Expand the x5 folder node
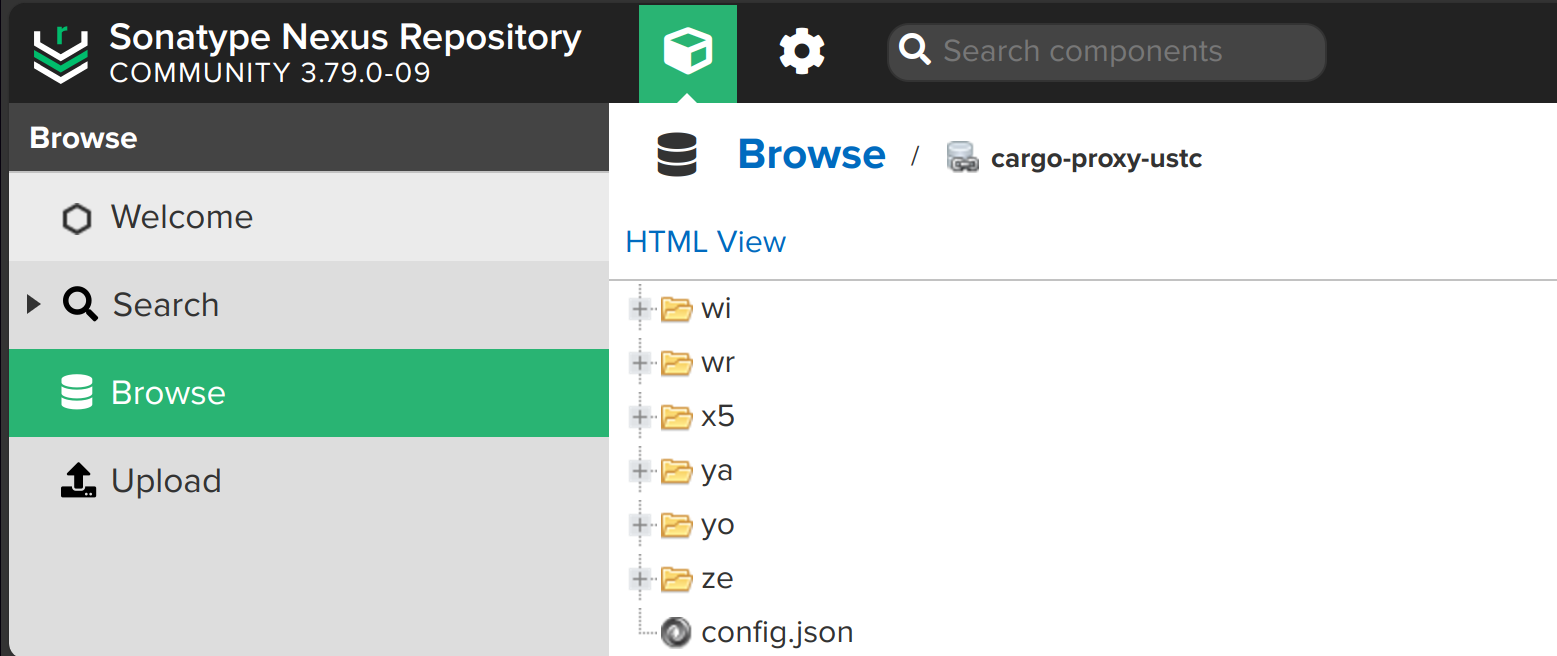Viewport: 1557px width, 656px height. (640, 416)
